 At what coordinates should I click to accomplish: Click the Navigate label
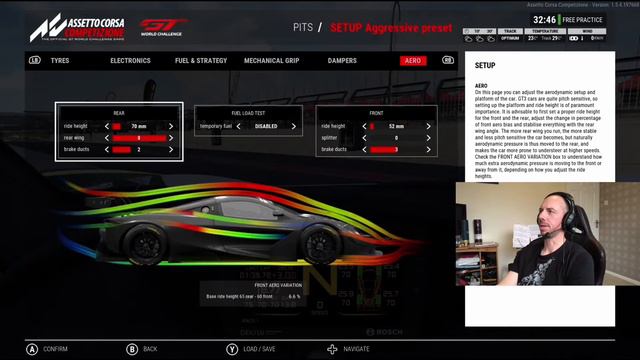pos(356,349)
